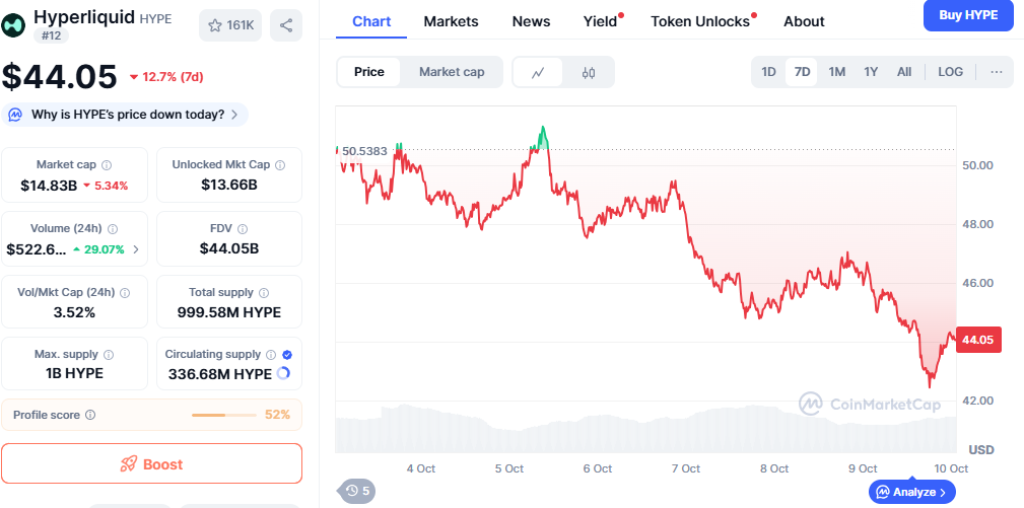Click the share icon button
This screenshot has width=1024, height=508.
pos(286,26)
